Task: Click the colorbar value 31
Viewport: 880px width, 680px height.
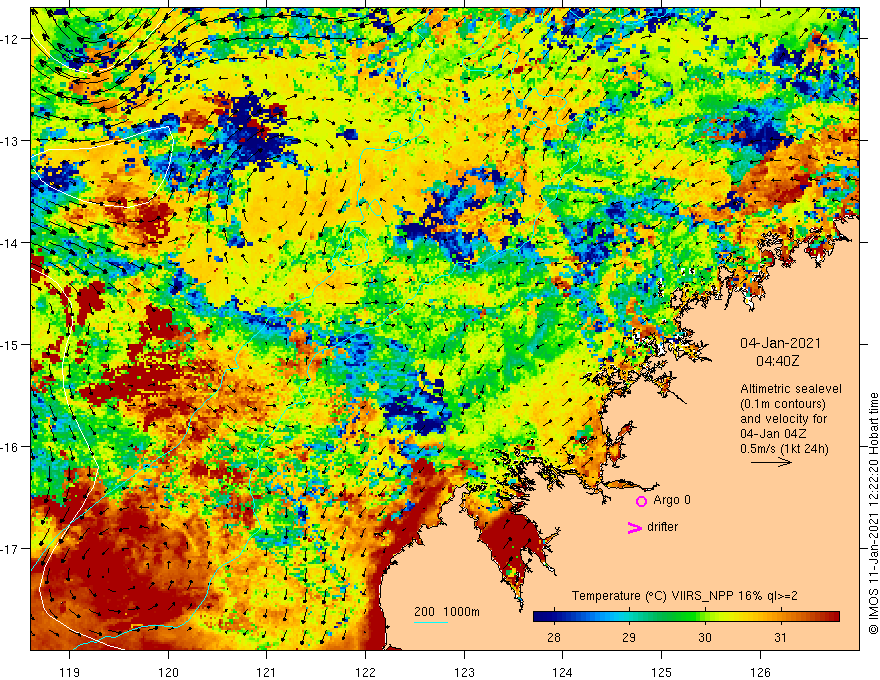Action: click(x=780, y=637)
